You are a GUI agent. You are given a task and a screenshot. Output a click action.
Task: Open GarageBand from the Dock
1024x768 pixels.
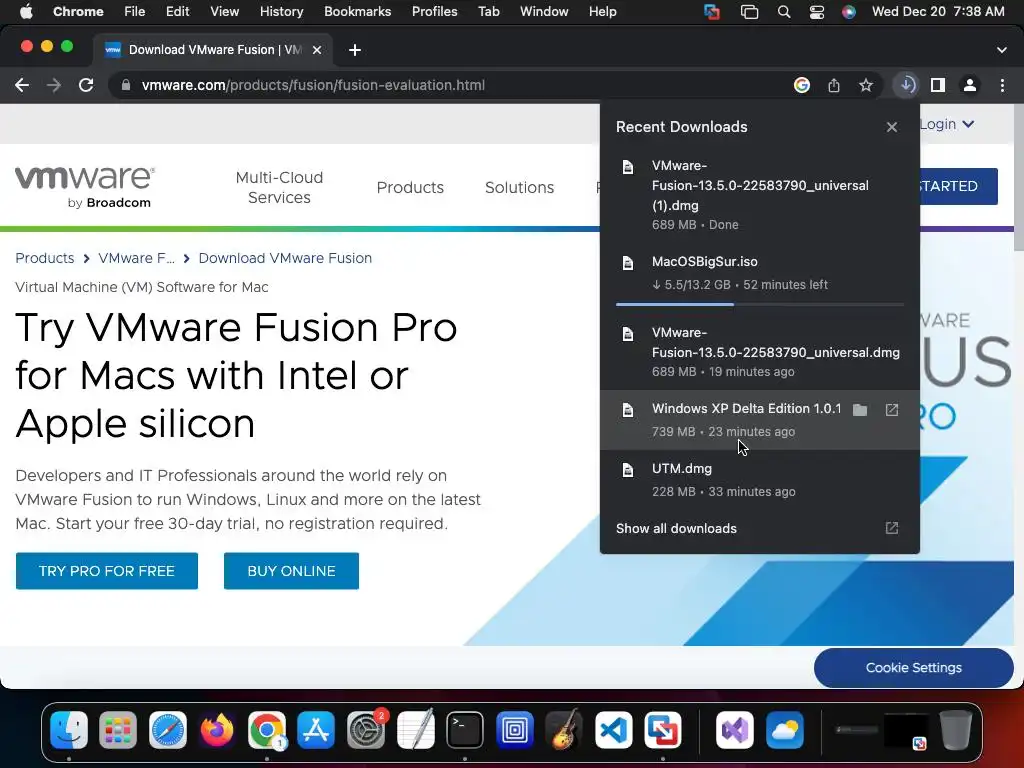point(564,729)
